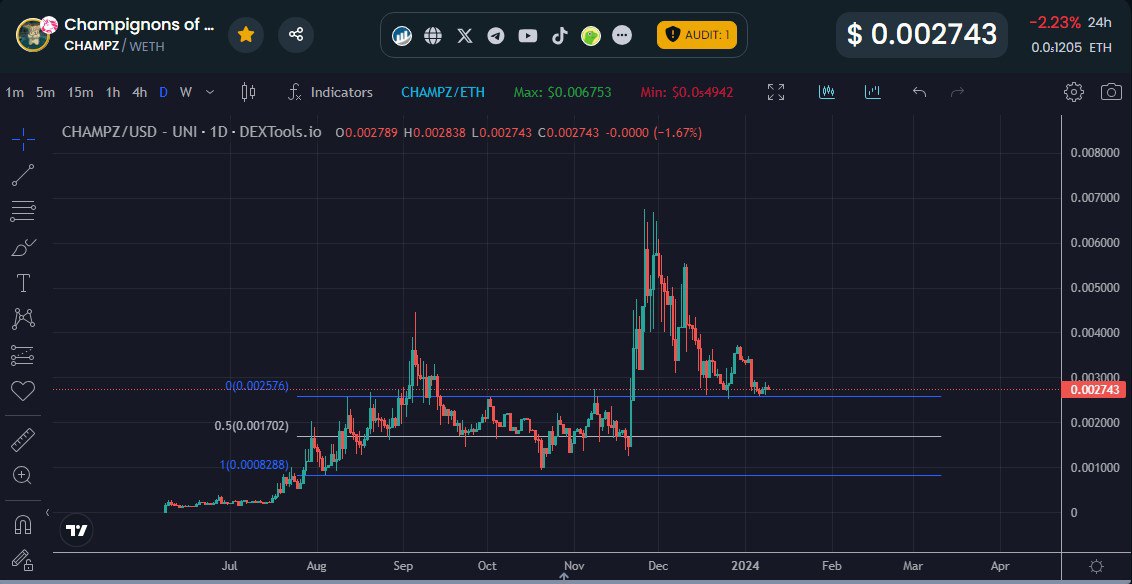Viewport: 1132px width, 584px height.
Task: Click the 2024 label on time axis
Action: point(744,565)
